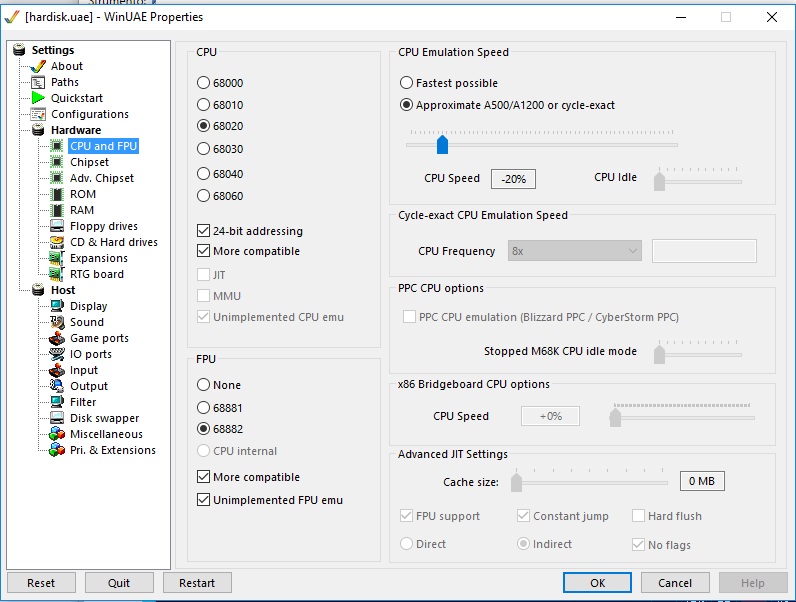Click the empty CPU Frequency text field

[704, 251]
